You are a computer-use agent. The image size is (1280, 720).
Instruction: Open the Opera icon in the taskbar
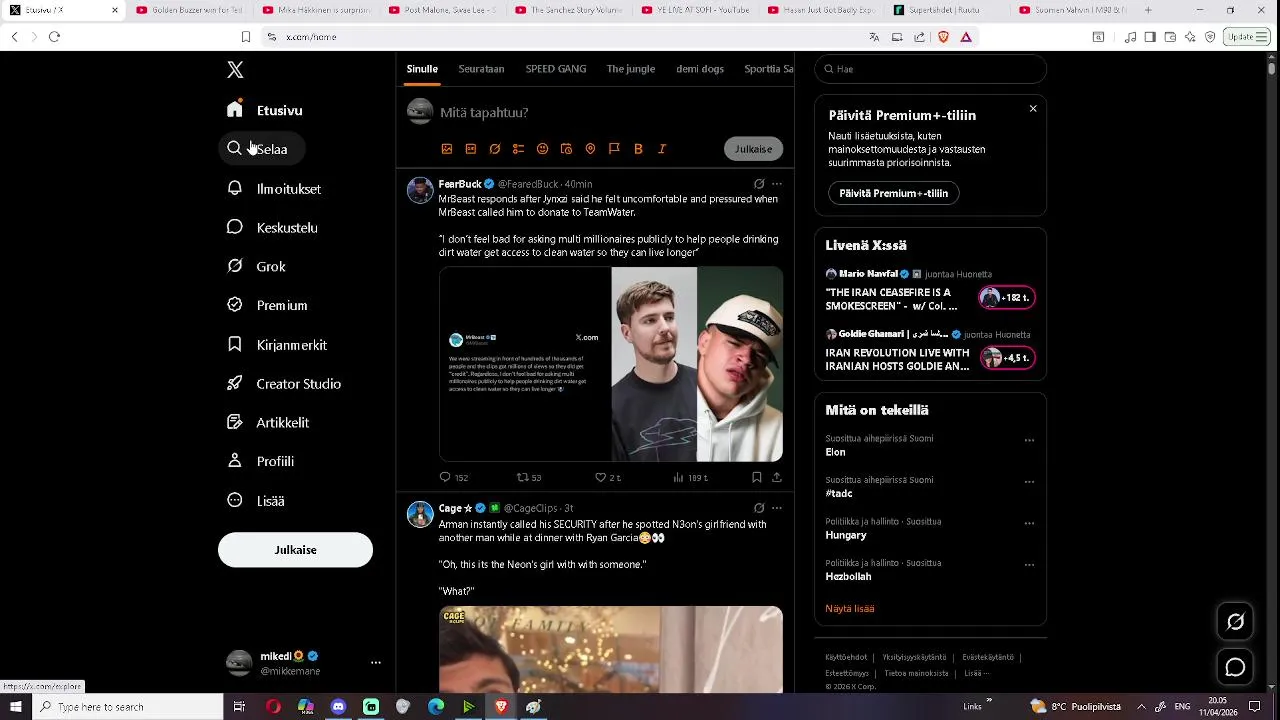(273, 707)
